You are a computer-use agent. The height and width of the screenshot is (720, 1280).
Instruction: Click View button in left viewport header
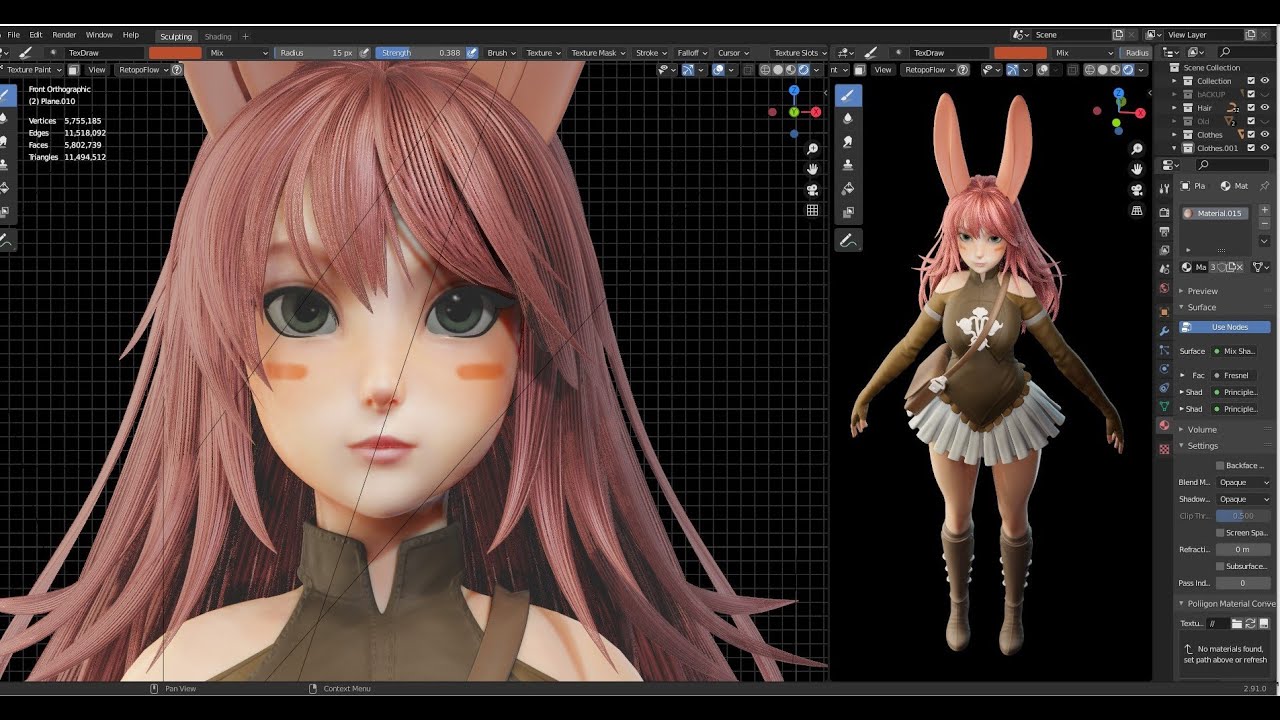[x=97, y=70]
